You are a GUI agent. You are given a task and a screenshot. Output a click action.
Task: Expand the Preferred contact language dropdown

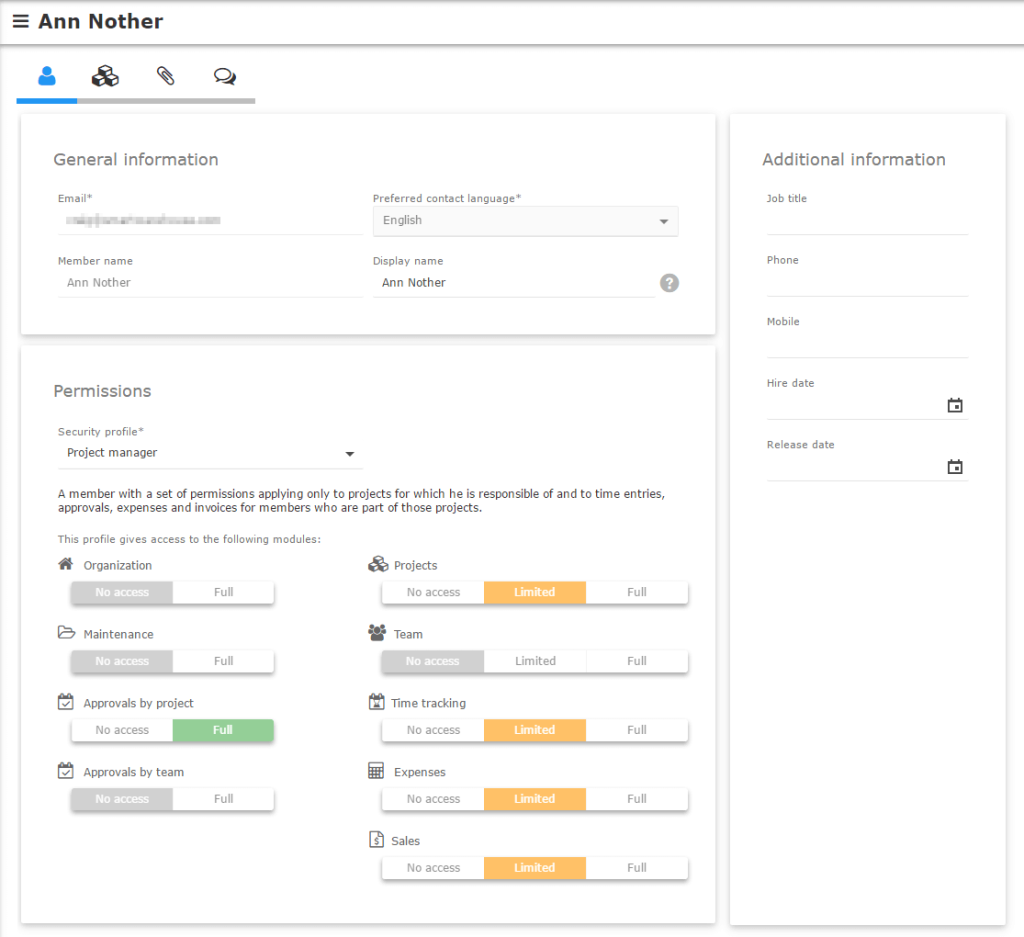click(x=525, y=221)
